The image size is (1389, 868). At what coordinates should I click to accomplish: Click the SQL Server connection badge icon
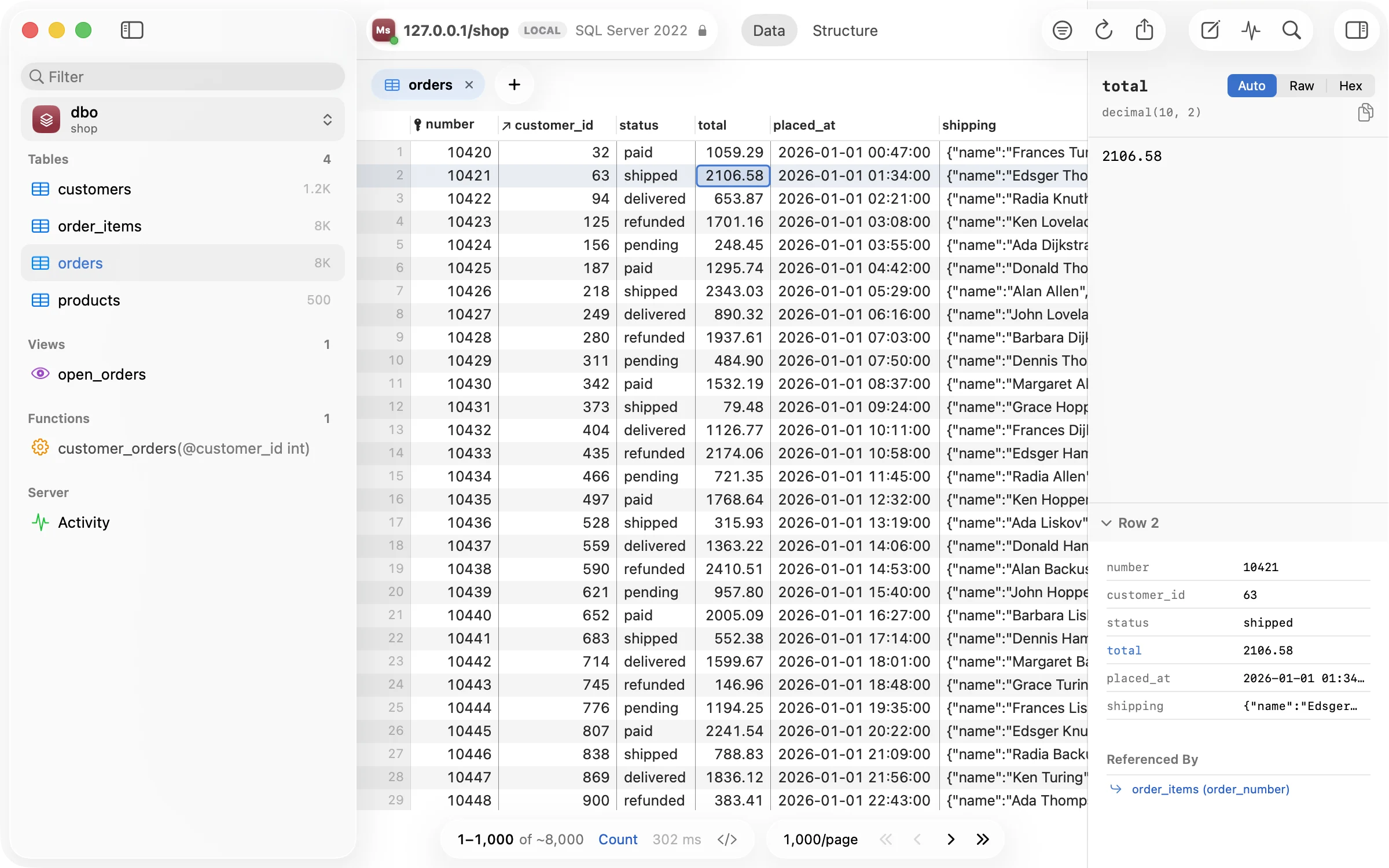384,30
